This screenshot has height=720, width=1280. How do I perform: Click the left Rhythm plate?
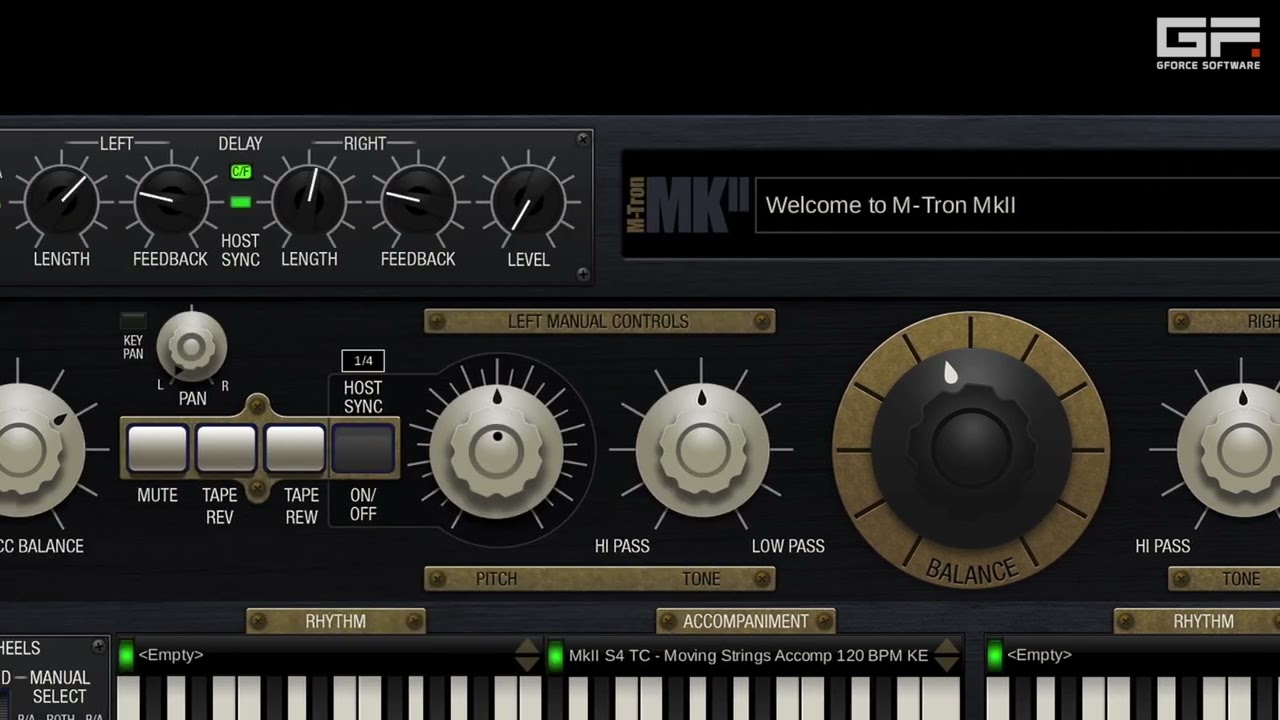click(x=336, y=621)
